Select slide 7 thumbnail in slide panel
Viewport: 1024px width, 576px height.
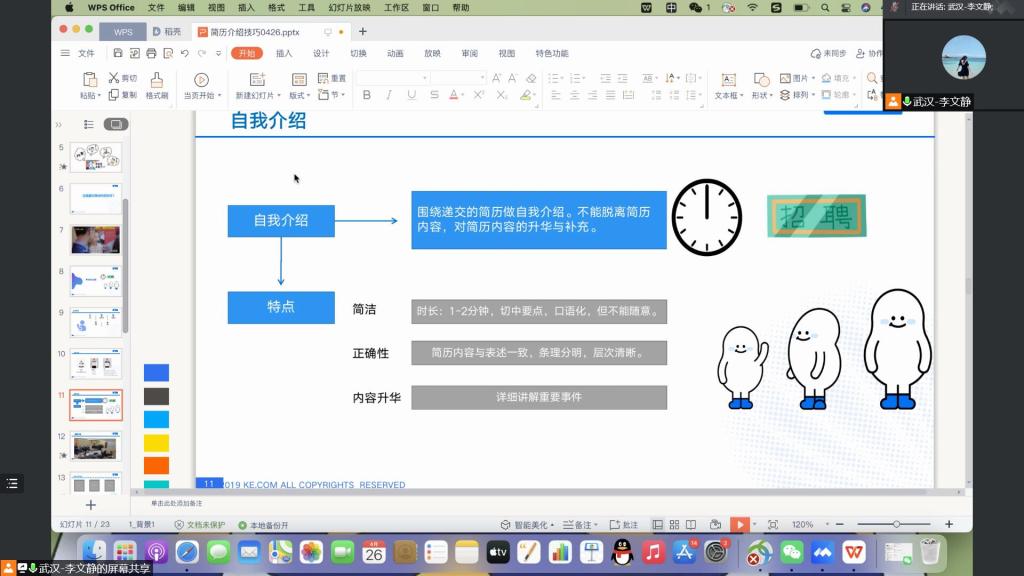95,240
